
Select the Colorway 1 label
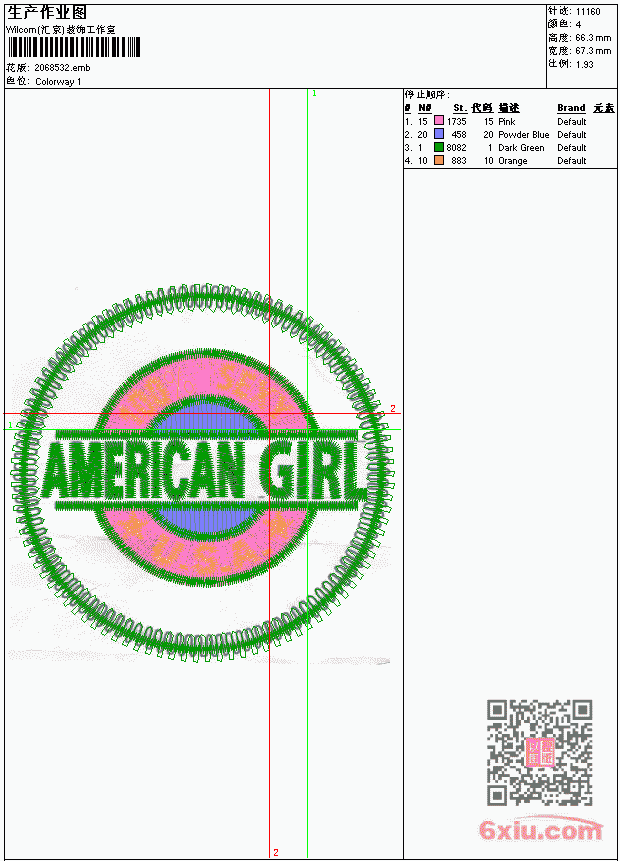coord(58,82)
